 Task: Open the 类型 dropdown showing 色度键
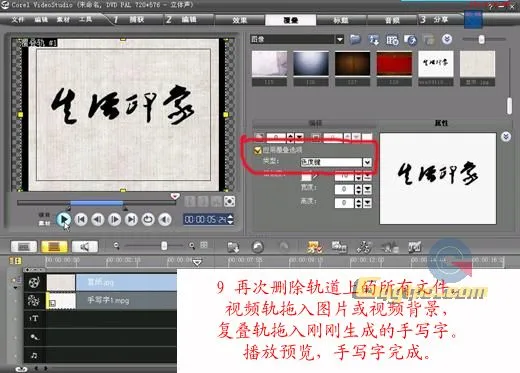coord(336,162)
